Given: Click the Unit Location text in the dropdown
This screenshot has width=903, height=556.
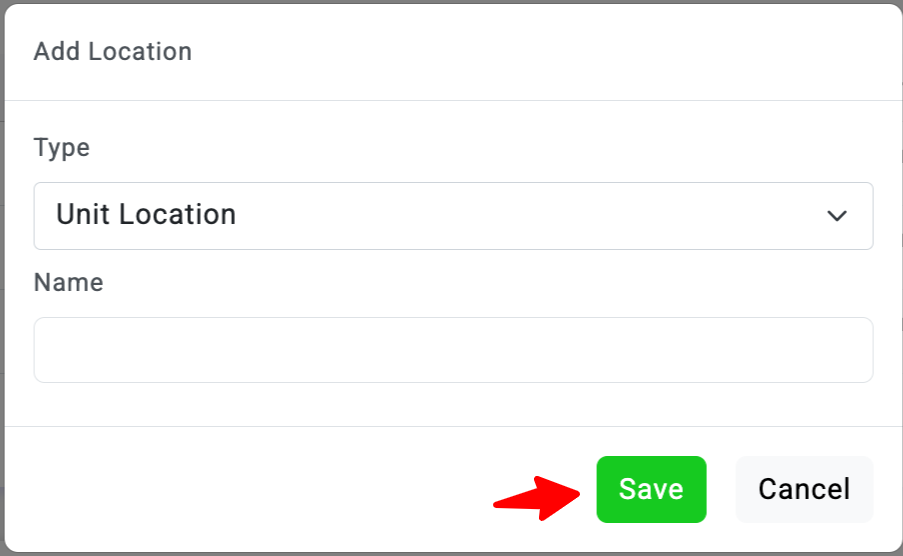Looking at the screenshot, I should 146,214.
